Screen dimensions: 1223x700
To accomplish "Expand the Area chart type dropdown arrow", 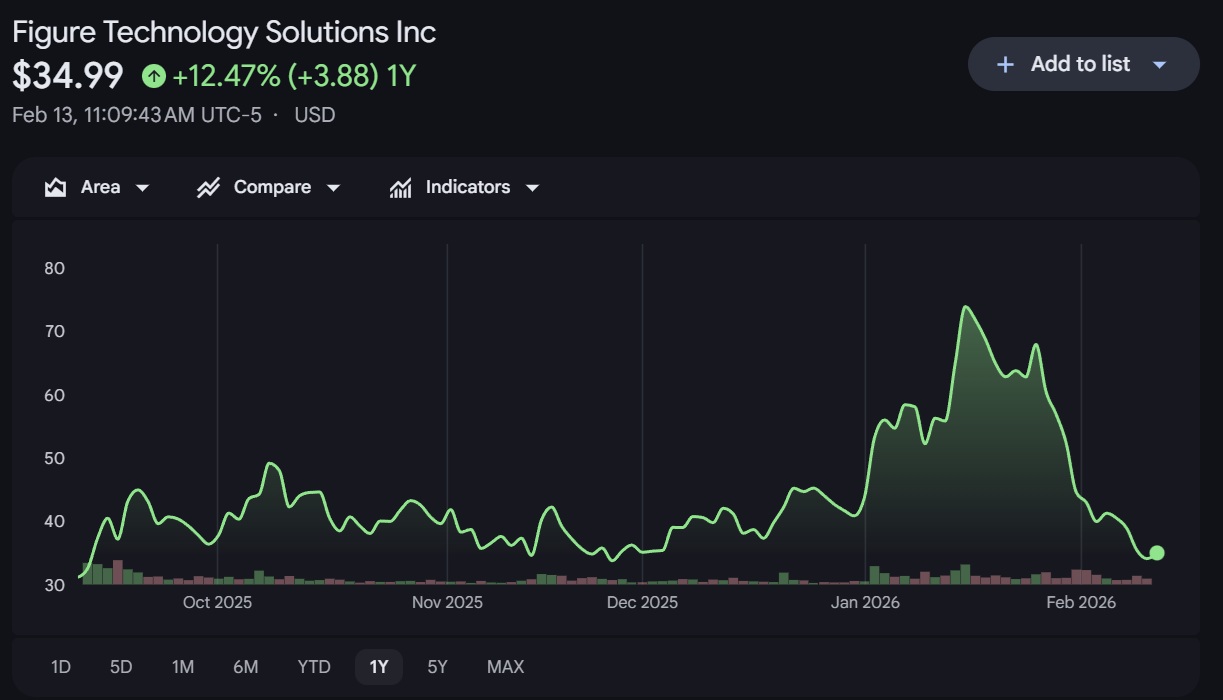I will pos(142,188).
